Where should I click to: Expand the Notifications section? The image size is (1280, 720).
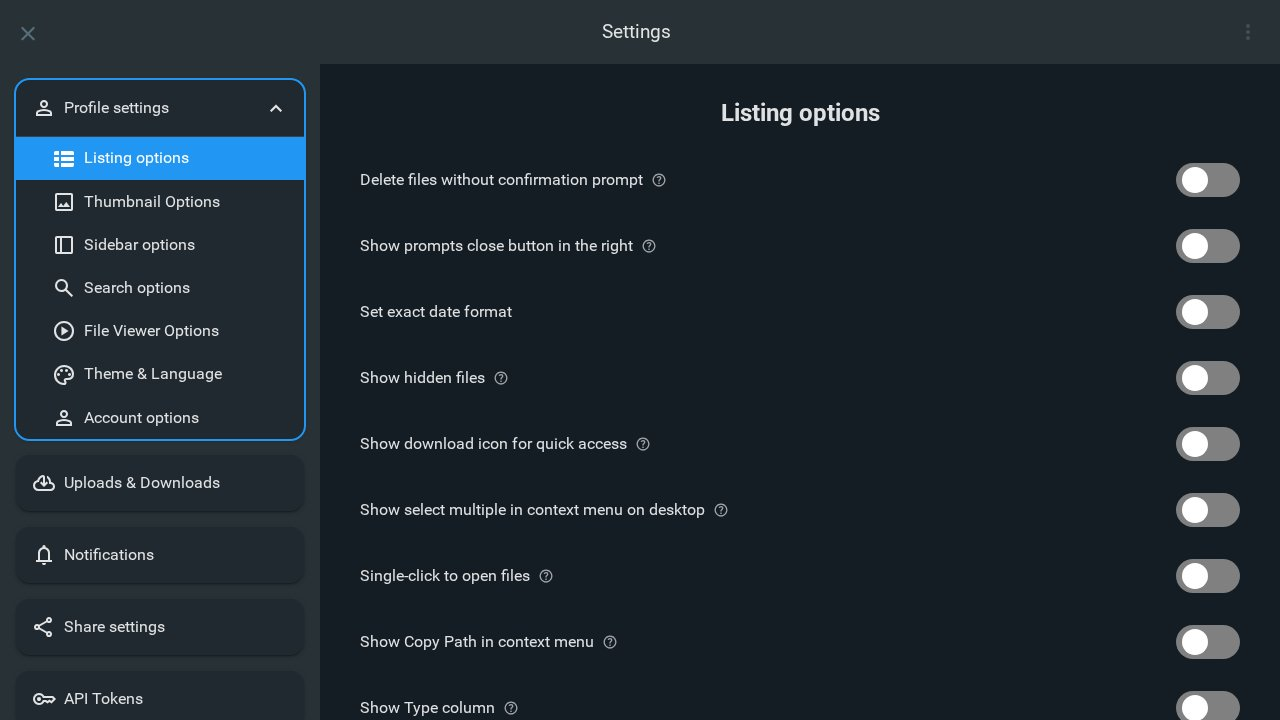pyautogui.click(x=160, y=555)
